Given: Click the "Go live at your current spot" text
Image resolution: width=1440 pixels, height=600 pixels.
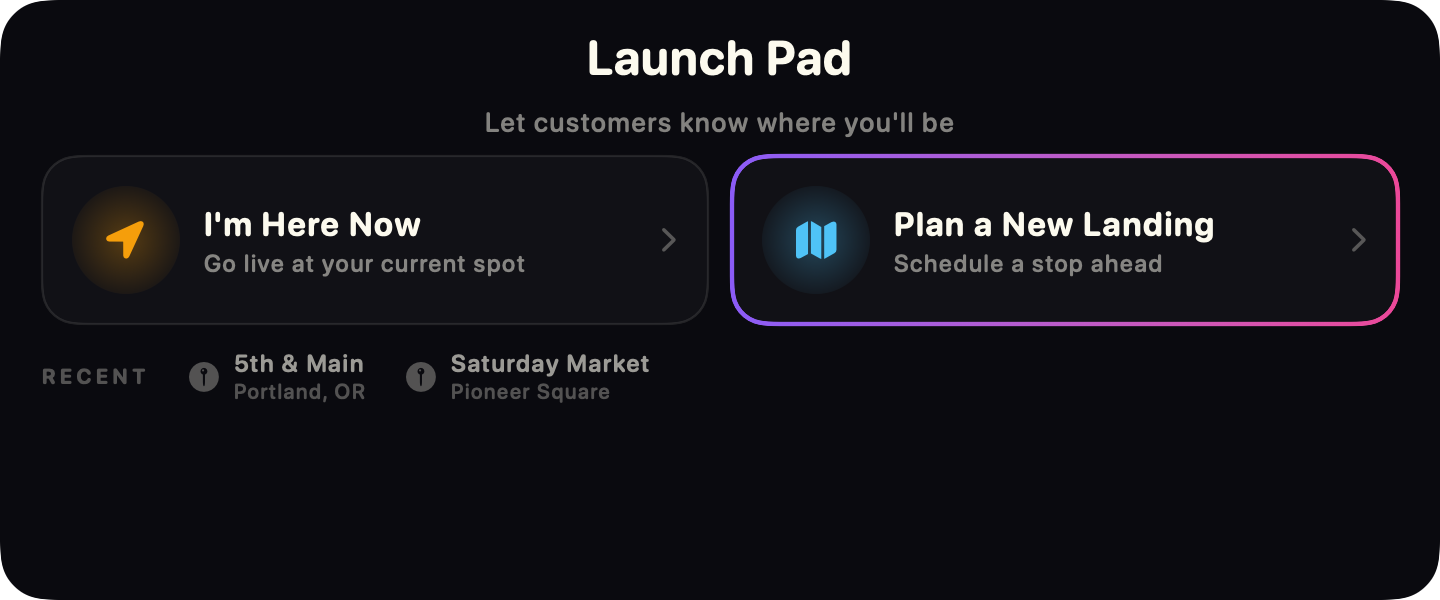Looking at the screenshot, I should (x=363, y=264).
